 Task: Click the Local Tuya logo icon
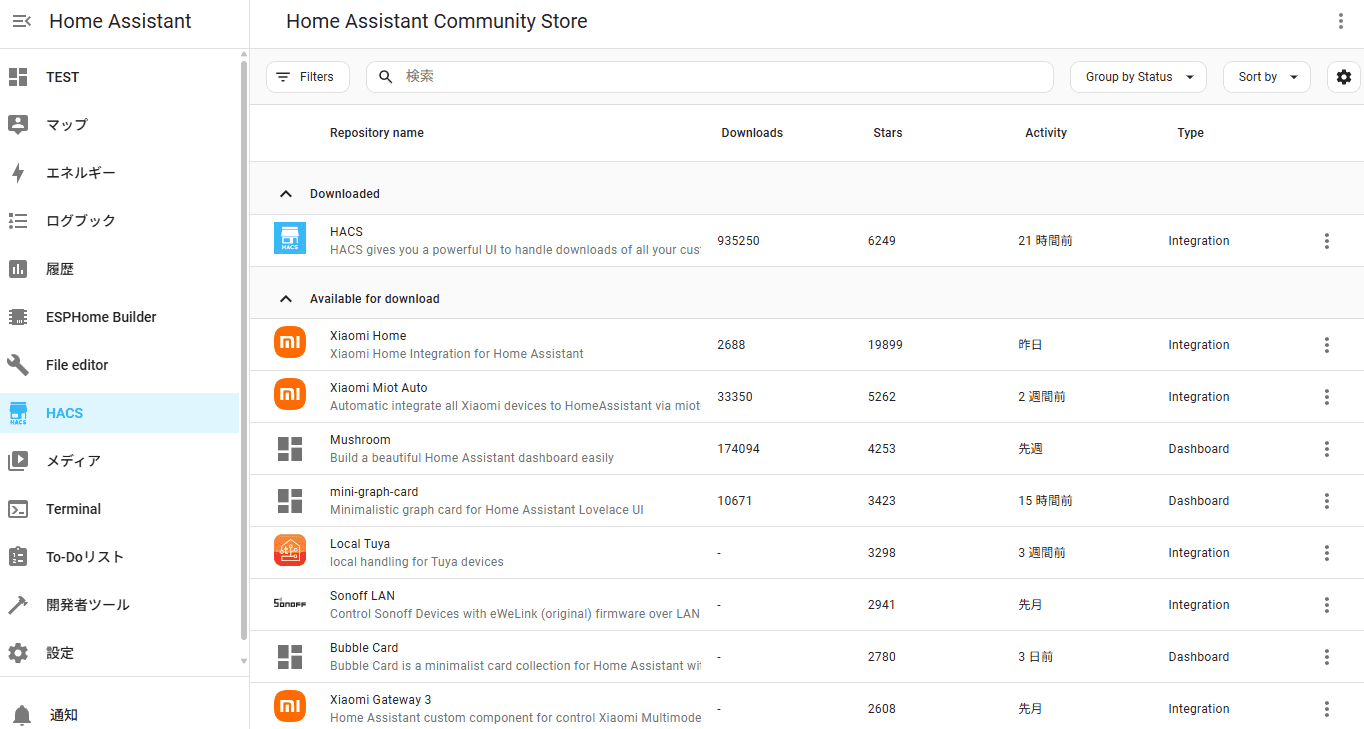pos(290,550)
